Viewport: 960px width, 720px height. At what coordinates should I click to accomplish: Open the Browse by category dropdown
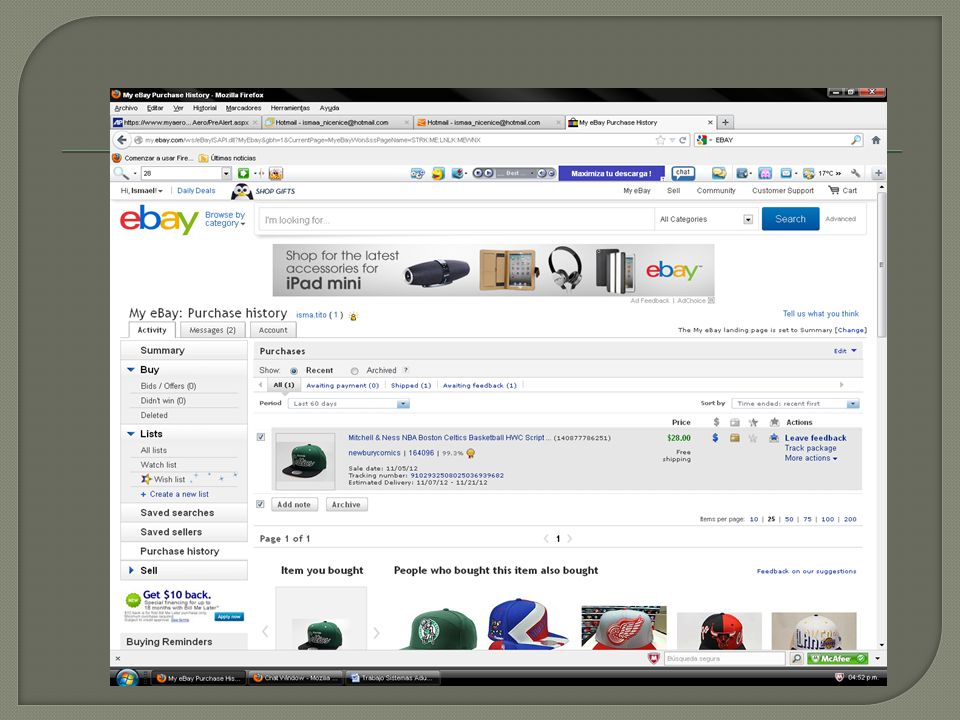[225, 219]
